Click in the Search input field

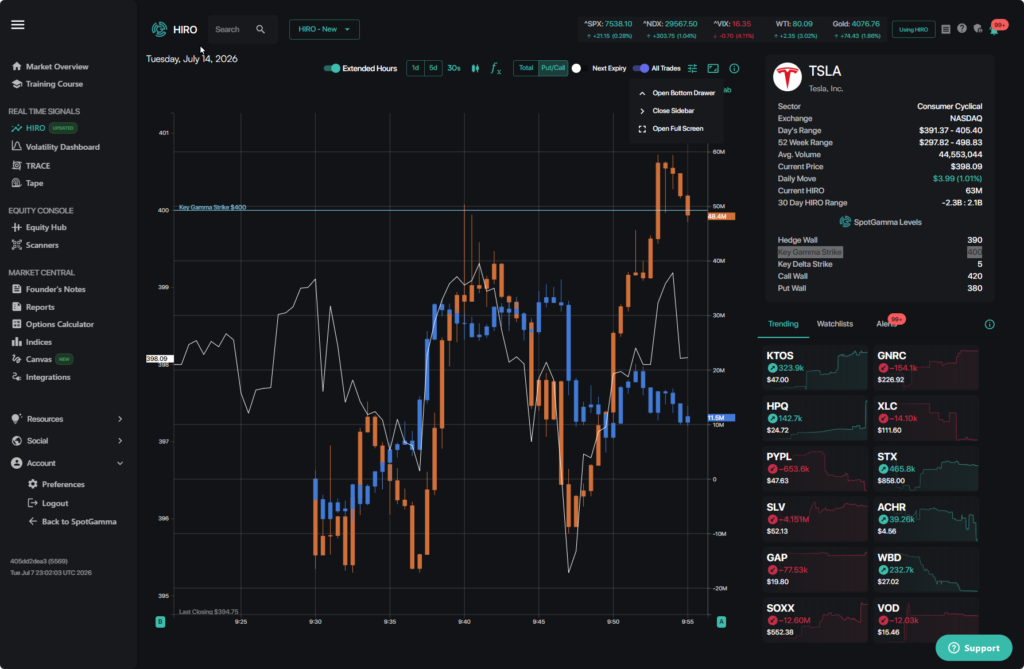pos(233,29)
